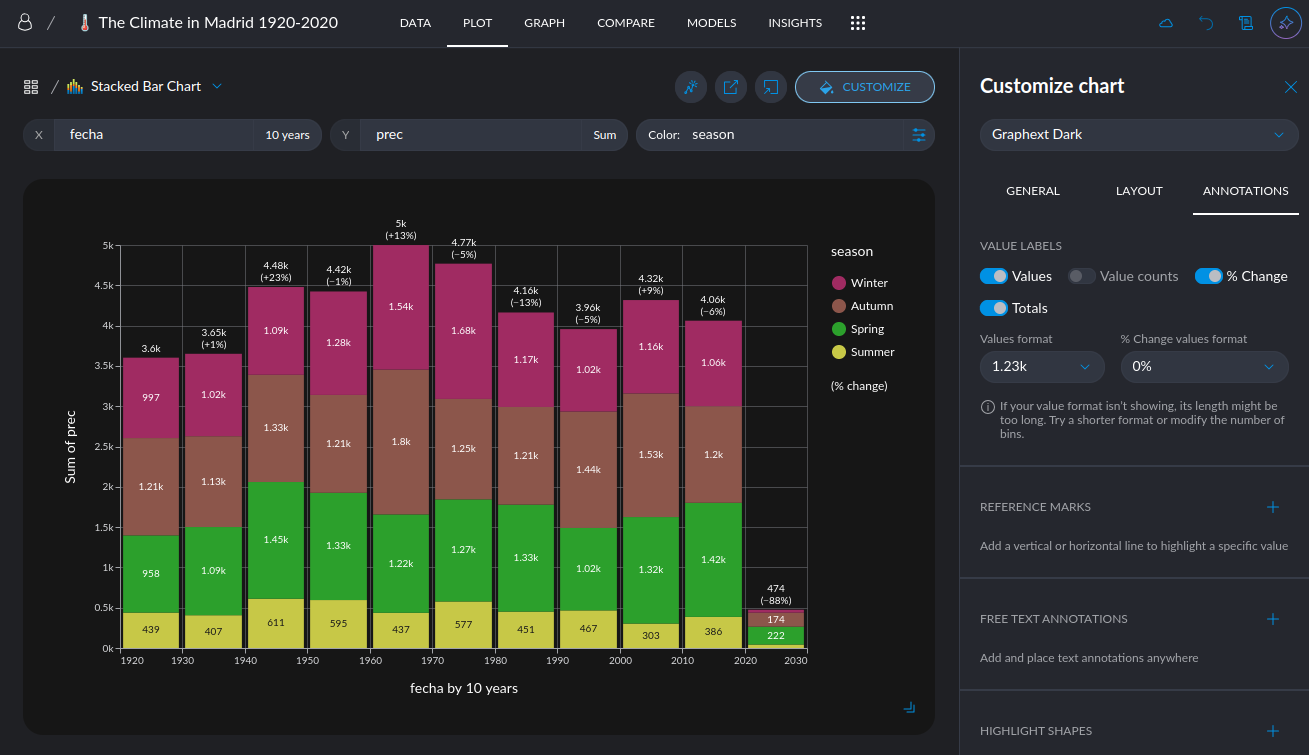
Task: Go to the MODELS tab
Action: pyautogui.click(x=712, y=23)
